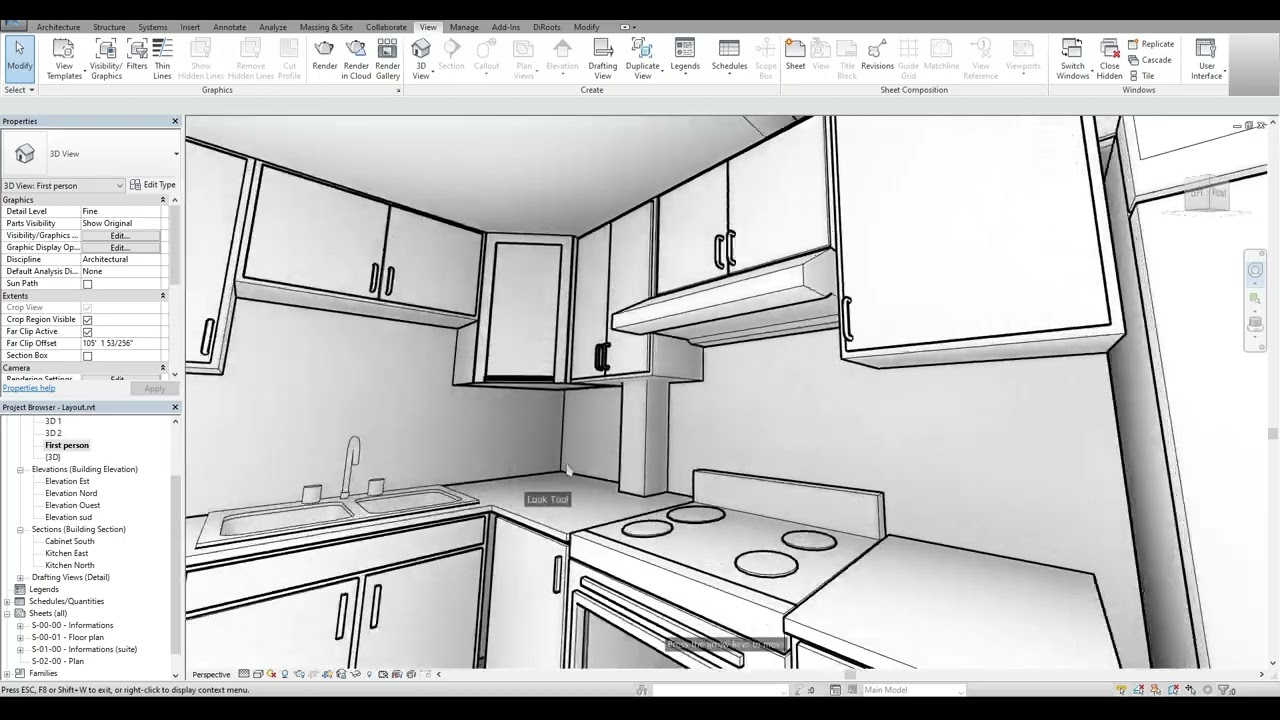The image size is (1280, 720).
Task: Click the Drafting View tool
Action: [x=603, y=59]
